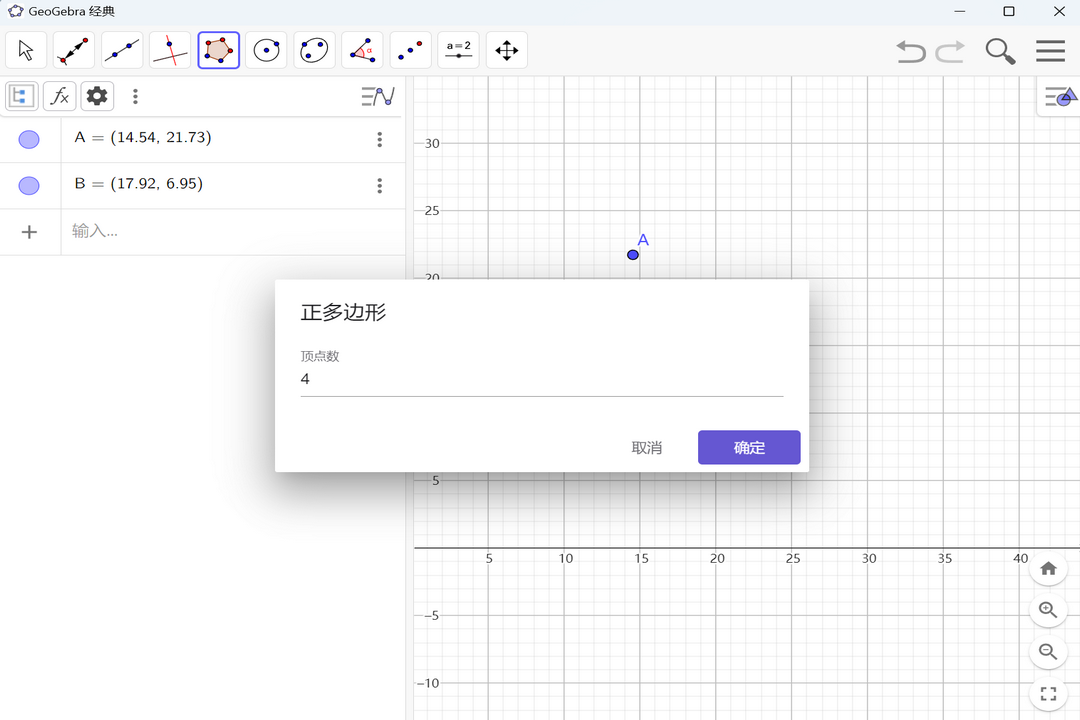1080x720 pixels.
Task: Toggle visibility of point B
Action: click(x=29, y=185)
